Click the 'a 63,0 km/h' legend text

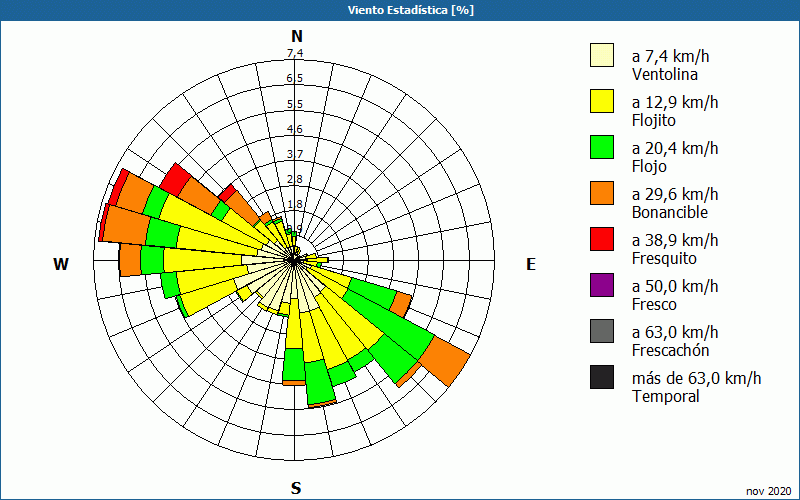[675, 332]
